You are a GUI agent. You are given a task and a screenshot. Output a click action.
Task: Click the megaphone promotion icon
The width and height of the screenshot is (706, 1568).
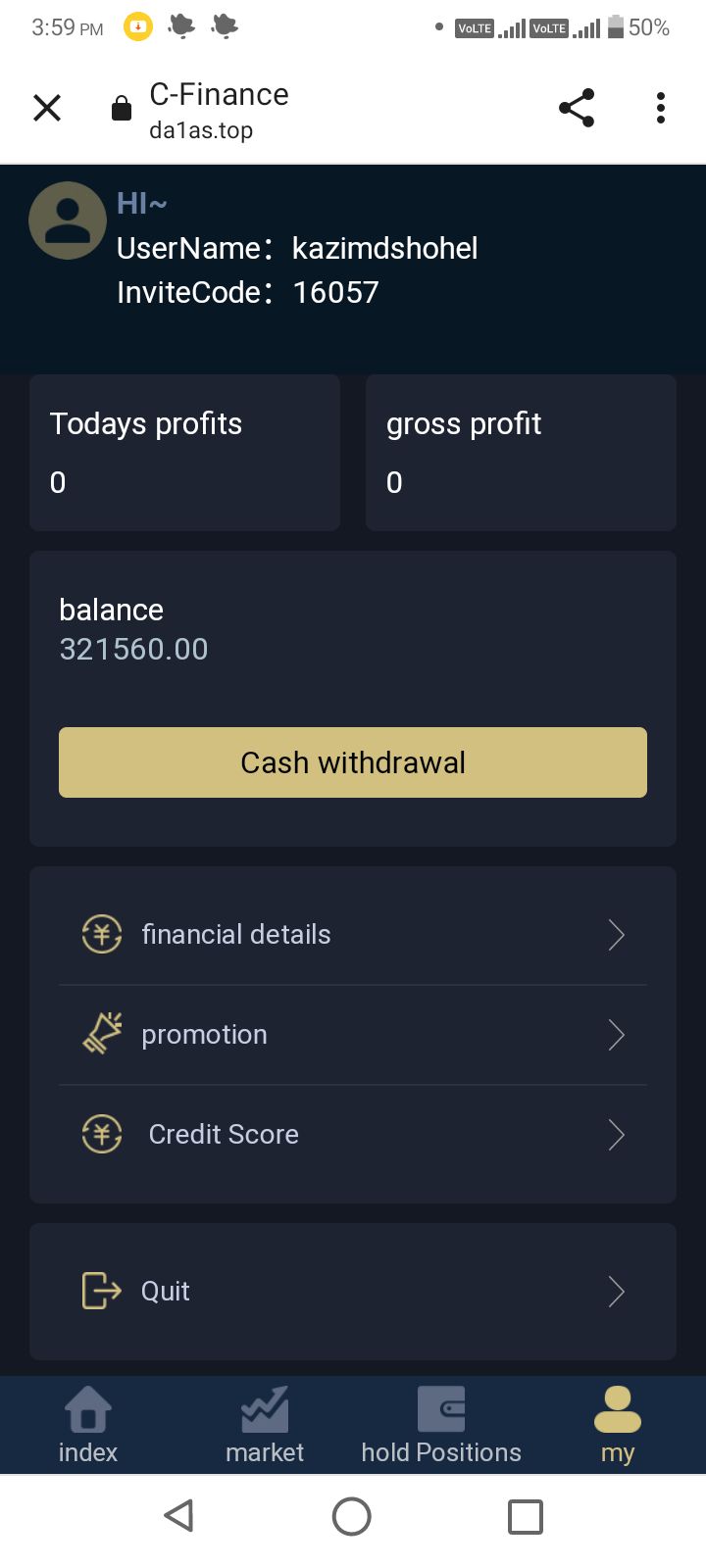[x=102, y=1034]
